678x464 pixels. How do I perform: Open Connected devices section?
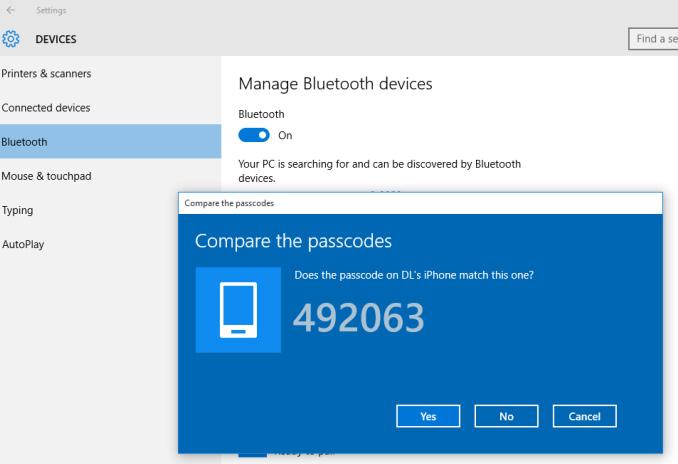110,108
